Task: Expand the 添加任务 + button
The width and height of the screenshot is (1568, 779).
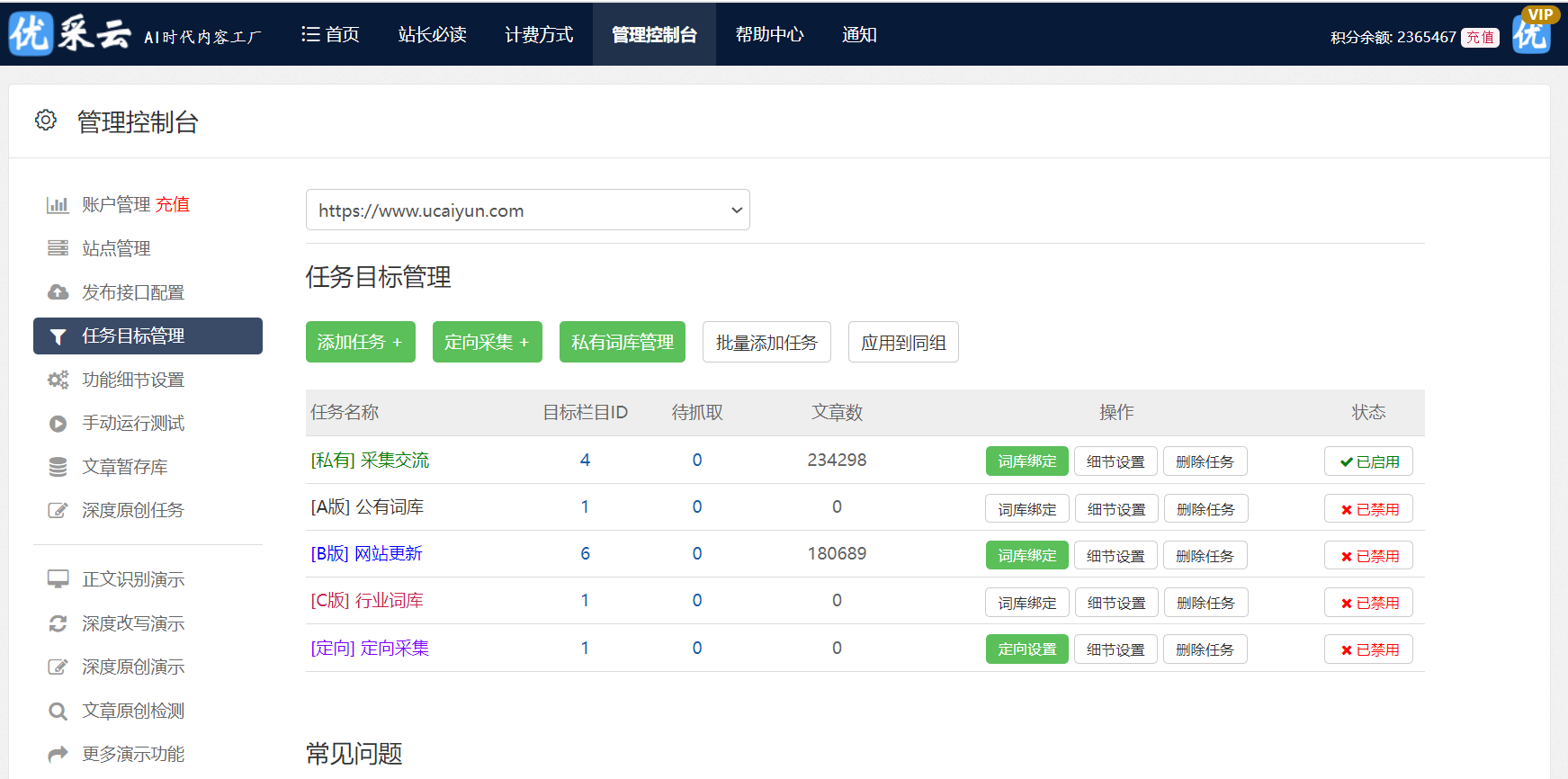Action: point(360,342)
